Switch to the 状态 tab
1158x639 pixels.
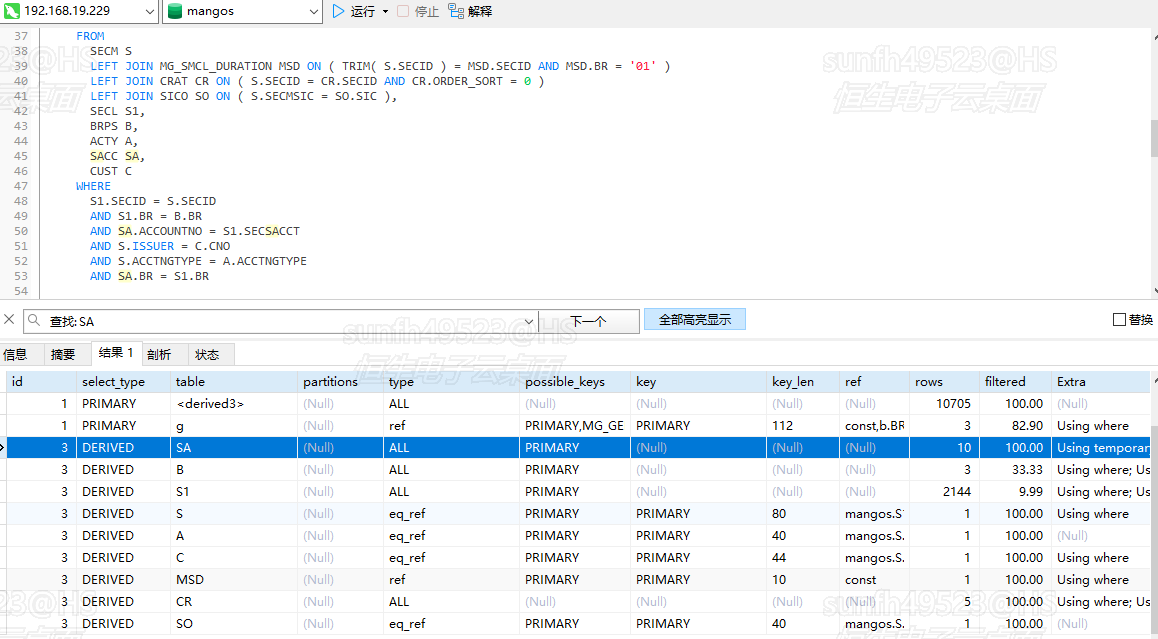207,355
